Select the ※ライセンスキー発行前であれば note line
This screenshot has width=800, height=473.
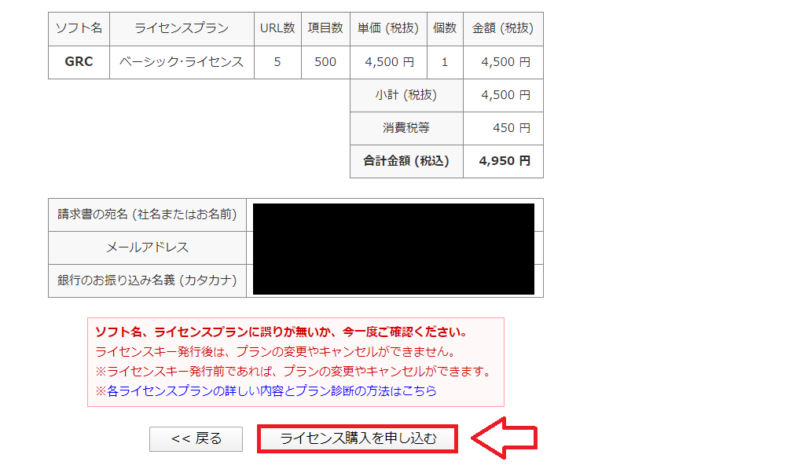tap(293, 371)
